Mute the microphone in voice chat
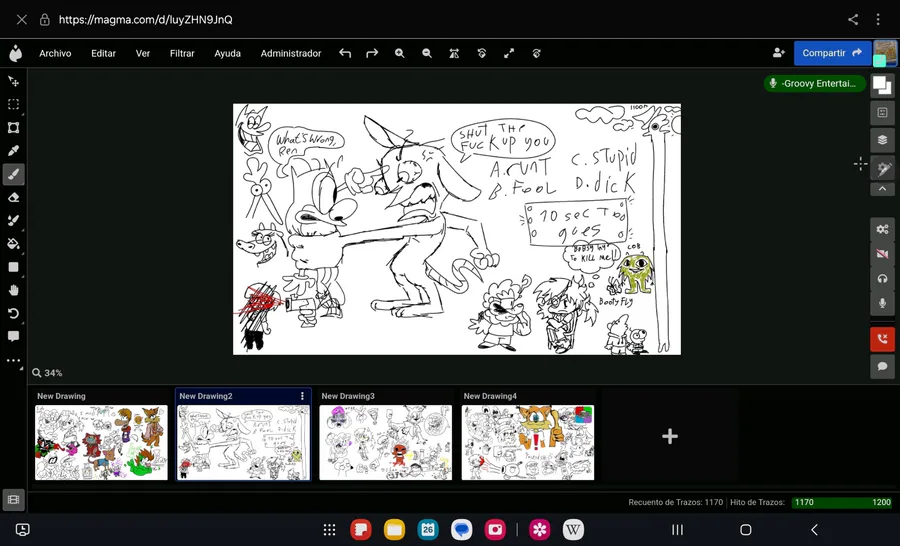The height and width of the screenshot is (546, 900). [883, 303]
